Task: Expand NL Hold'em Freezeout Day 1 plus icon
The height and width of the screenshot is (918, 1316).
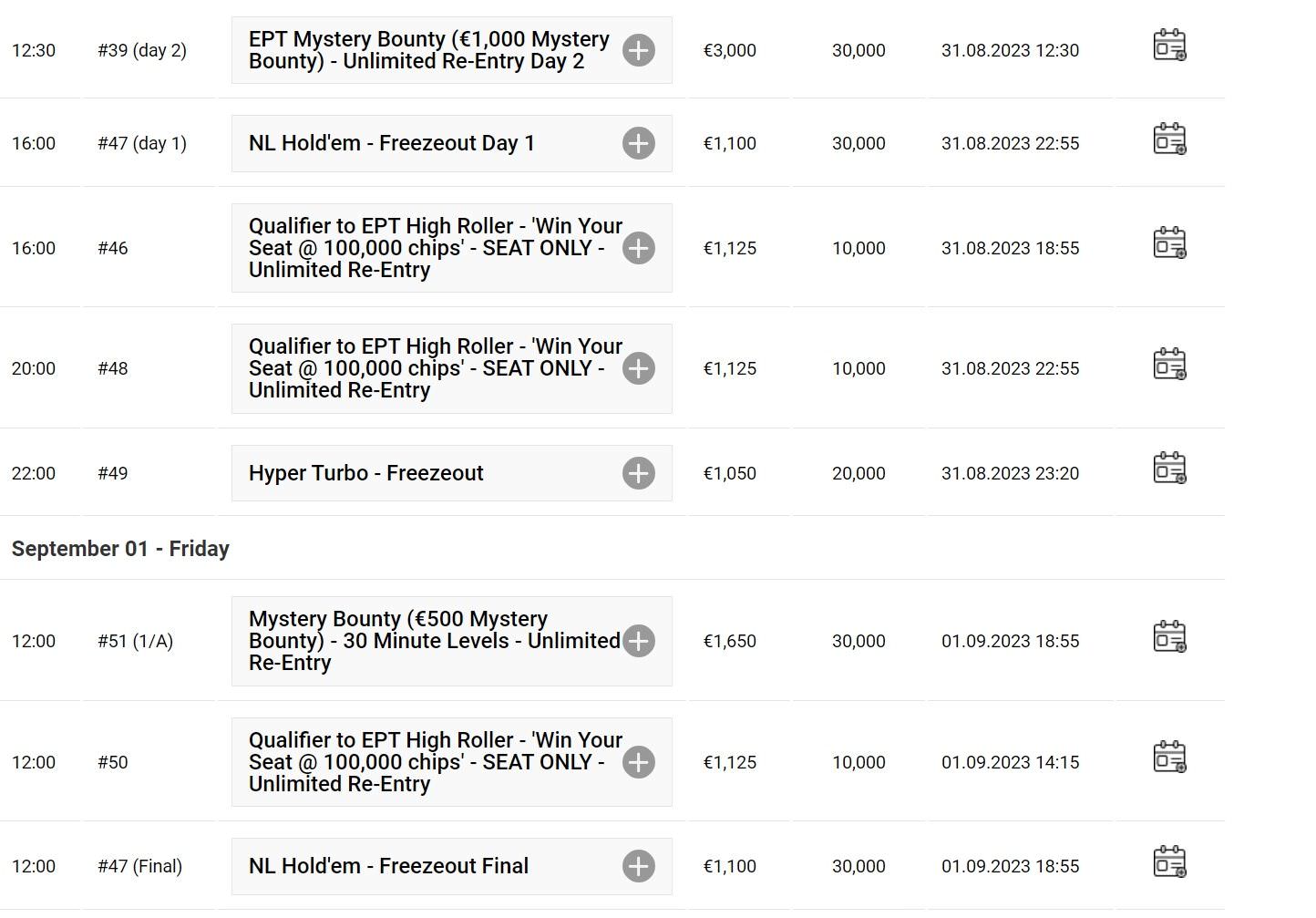Action: pyautogui.click(x=639, y=143)
